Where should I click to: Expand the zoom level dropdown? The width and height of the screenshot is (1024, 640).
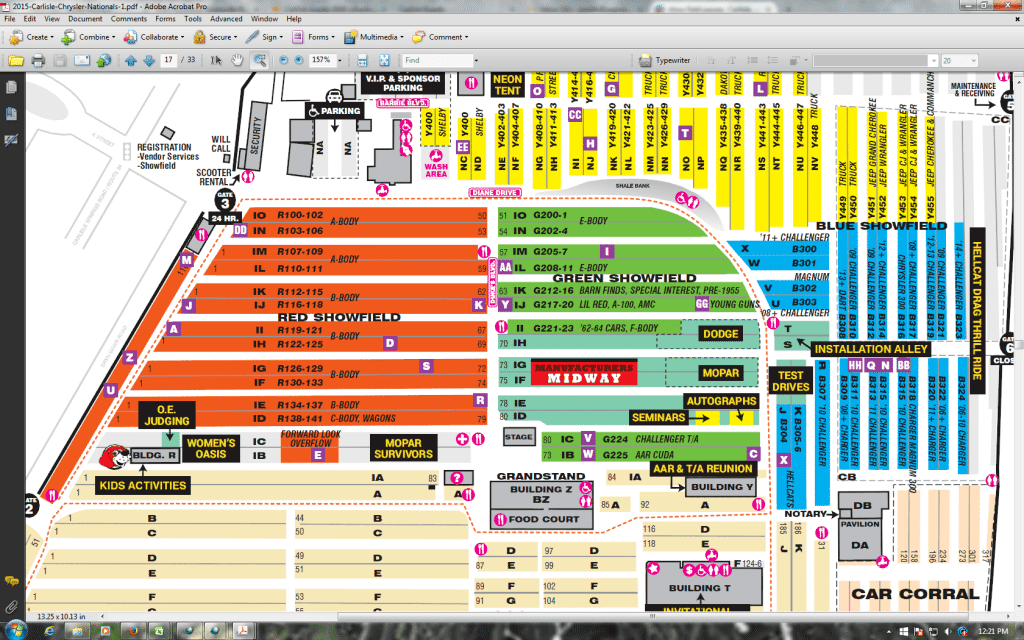(x=340, y=61)
